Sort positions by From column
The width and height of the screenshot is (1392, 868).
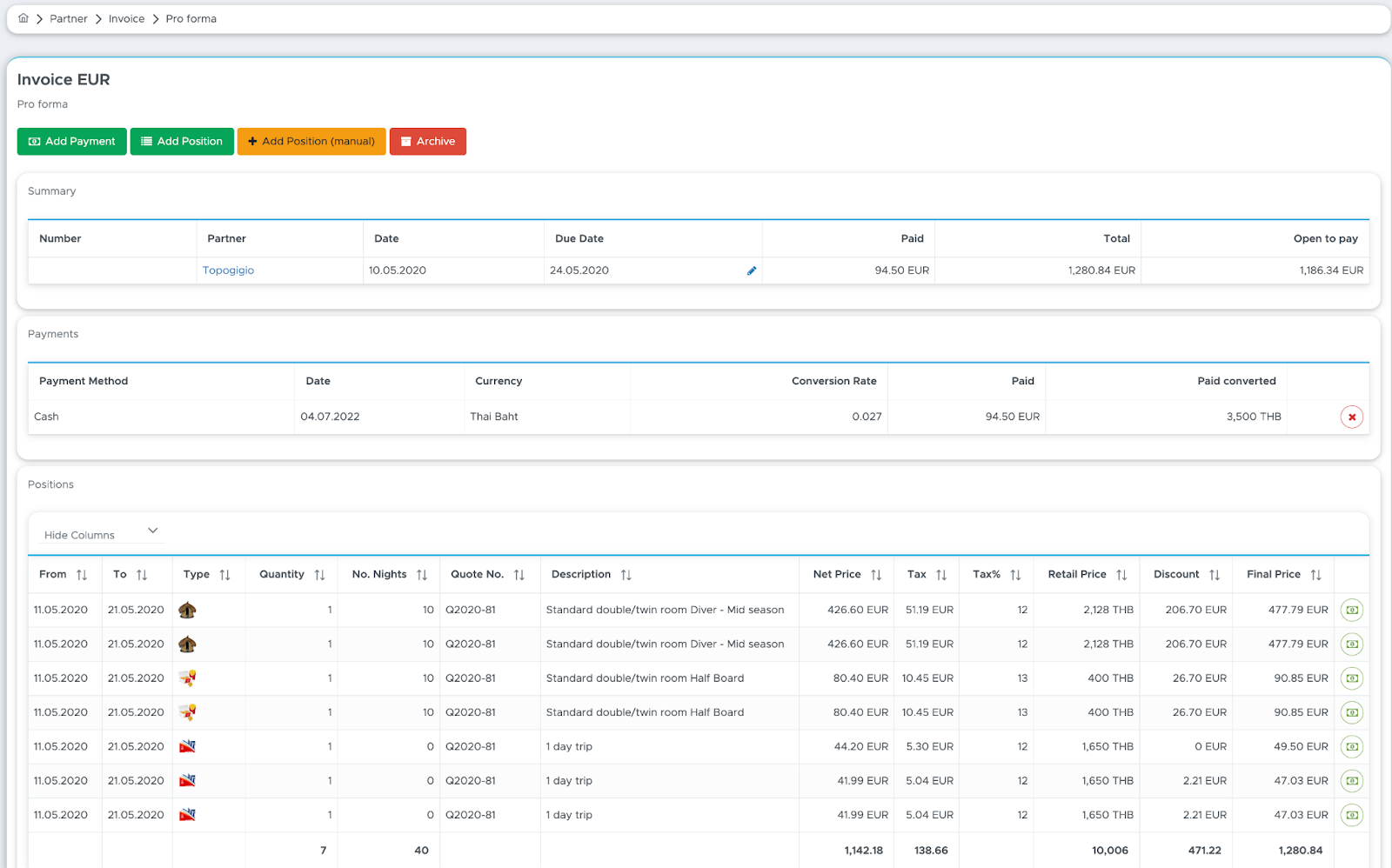[x=82, y=575]
